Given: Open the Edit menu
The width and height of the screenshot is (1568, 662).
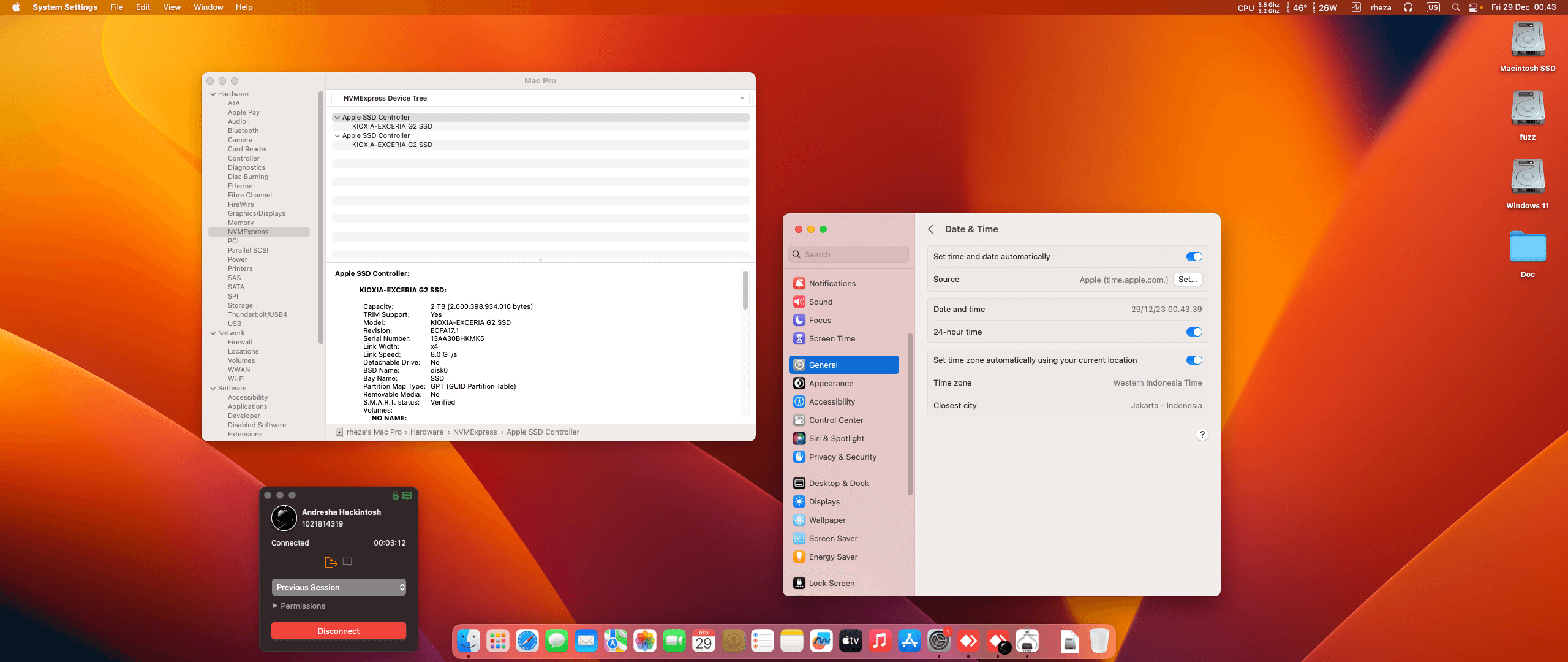Looking at the screenshot, I should pyautogui.click(x=143, y=7).
